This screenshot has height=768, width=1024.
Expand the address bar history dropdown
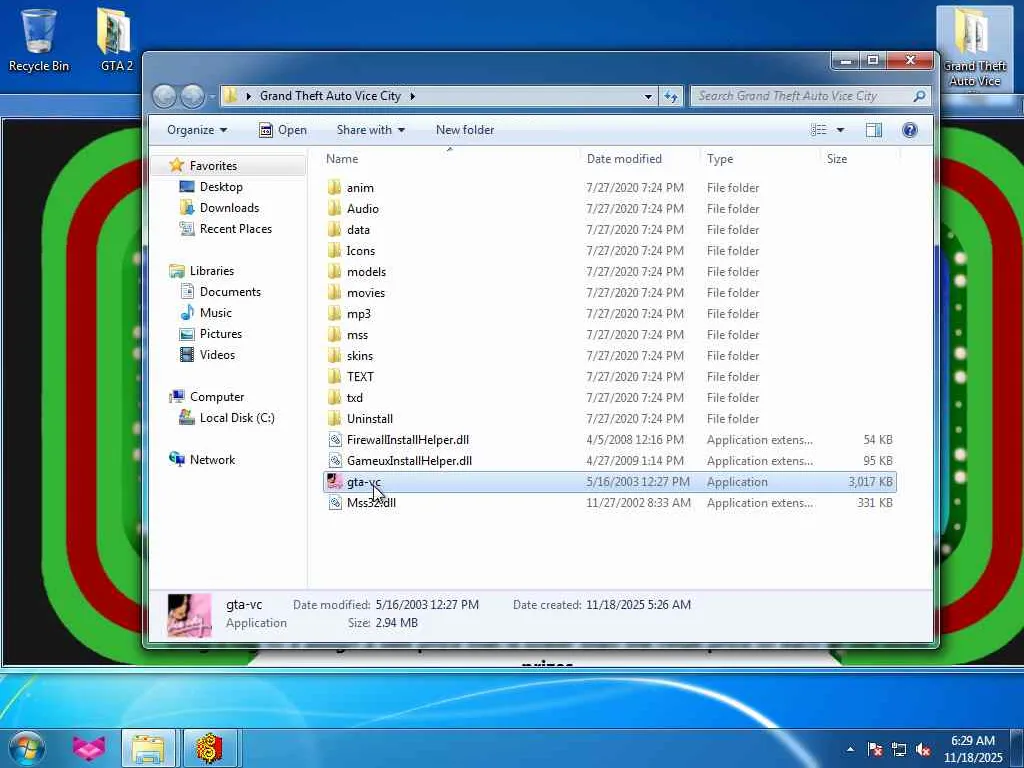[x=648, y=97]
